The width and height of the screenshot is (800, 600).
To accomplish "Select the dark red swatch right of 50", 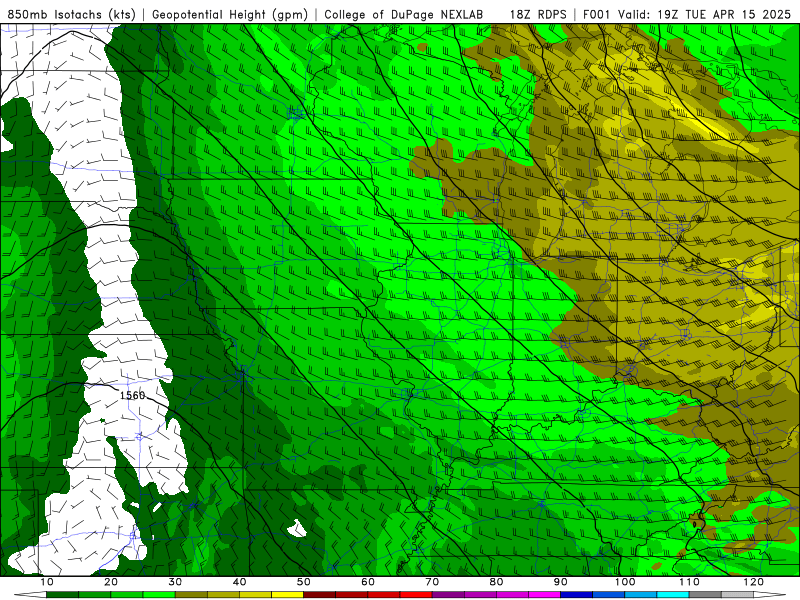I will [319, 595].
